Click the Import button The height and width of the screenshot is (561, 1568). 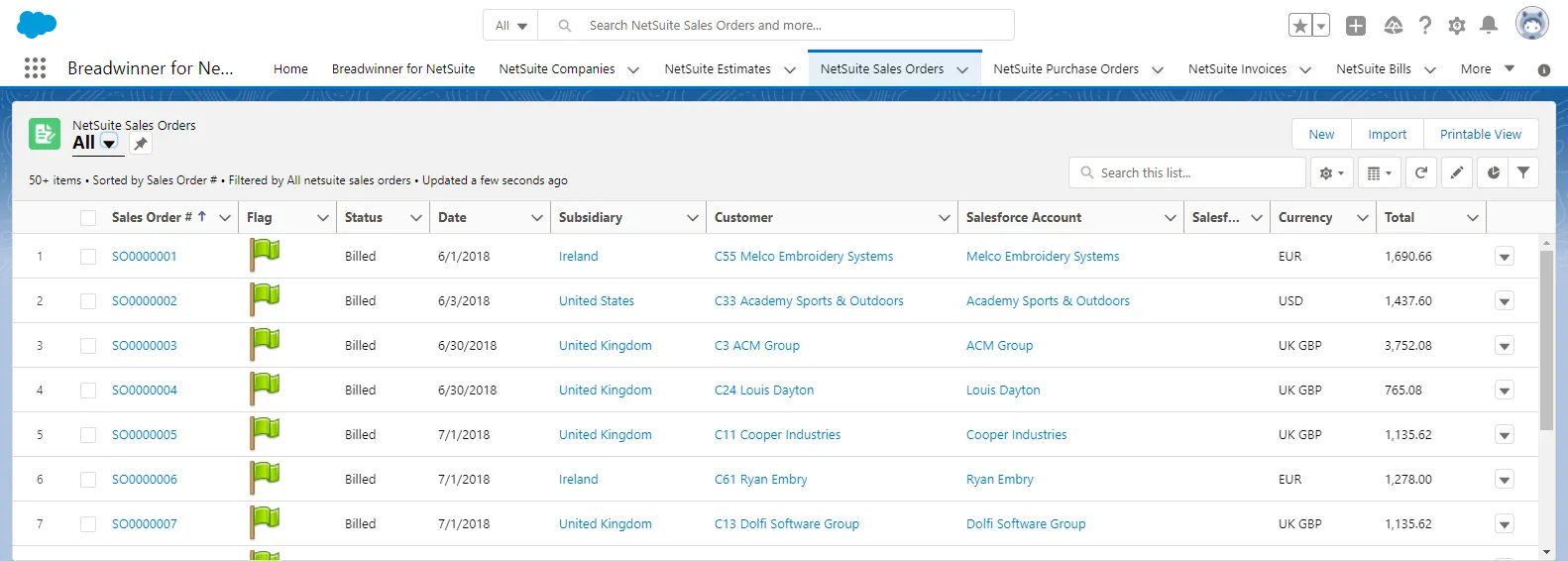click(x=1387, y=134)
